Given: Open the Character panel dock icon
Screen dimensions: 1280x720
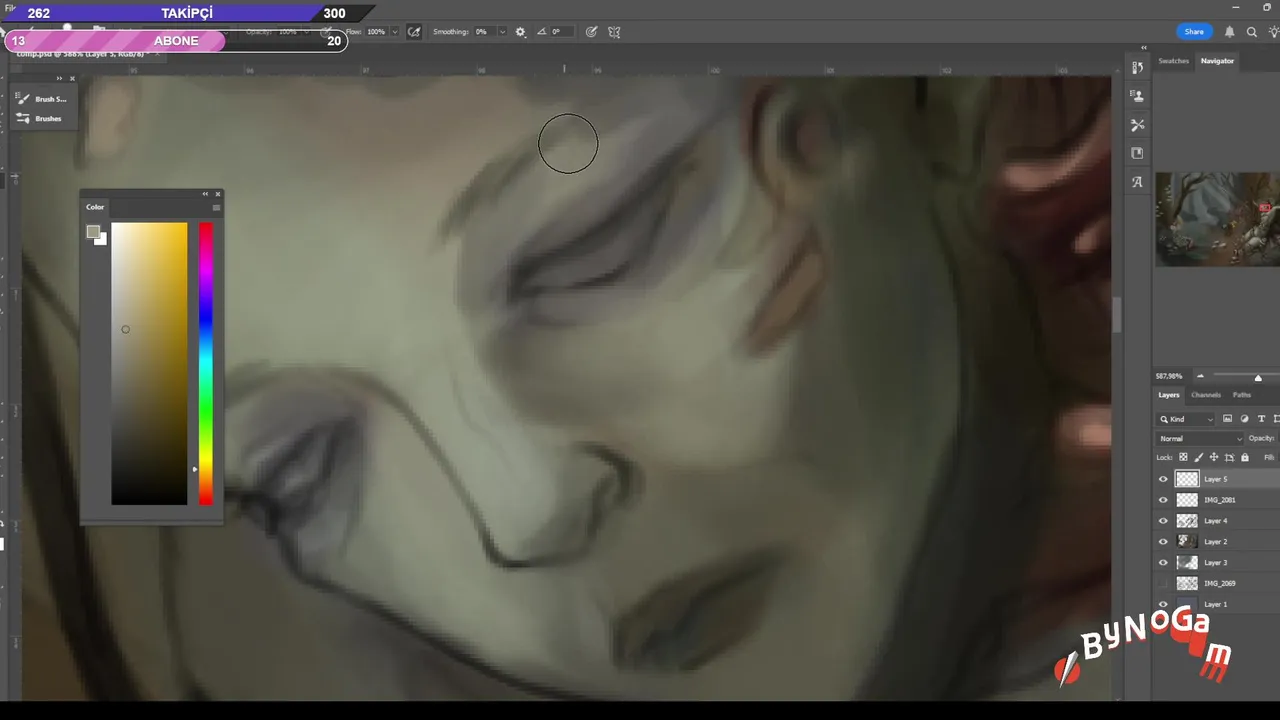Looking at the screenshot, I should pos(1137,182).
